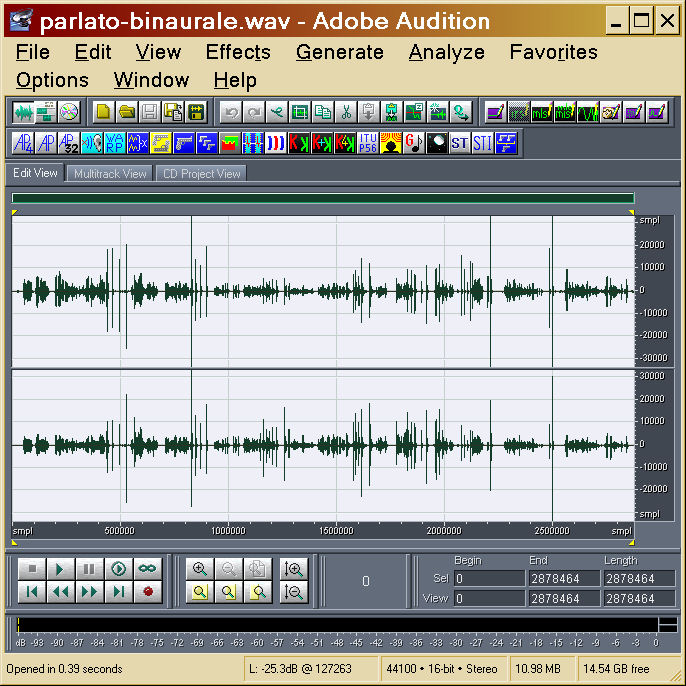Open the File menu

click(x=32, y=52)
